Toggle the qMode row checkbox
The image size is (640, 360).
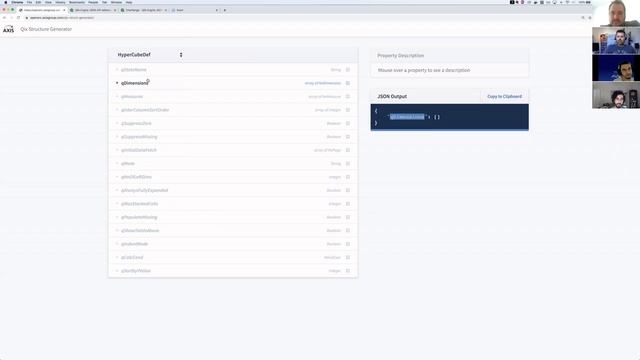pos(348,164)
